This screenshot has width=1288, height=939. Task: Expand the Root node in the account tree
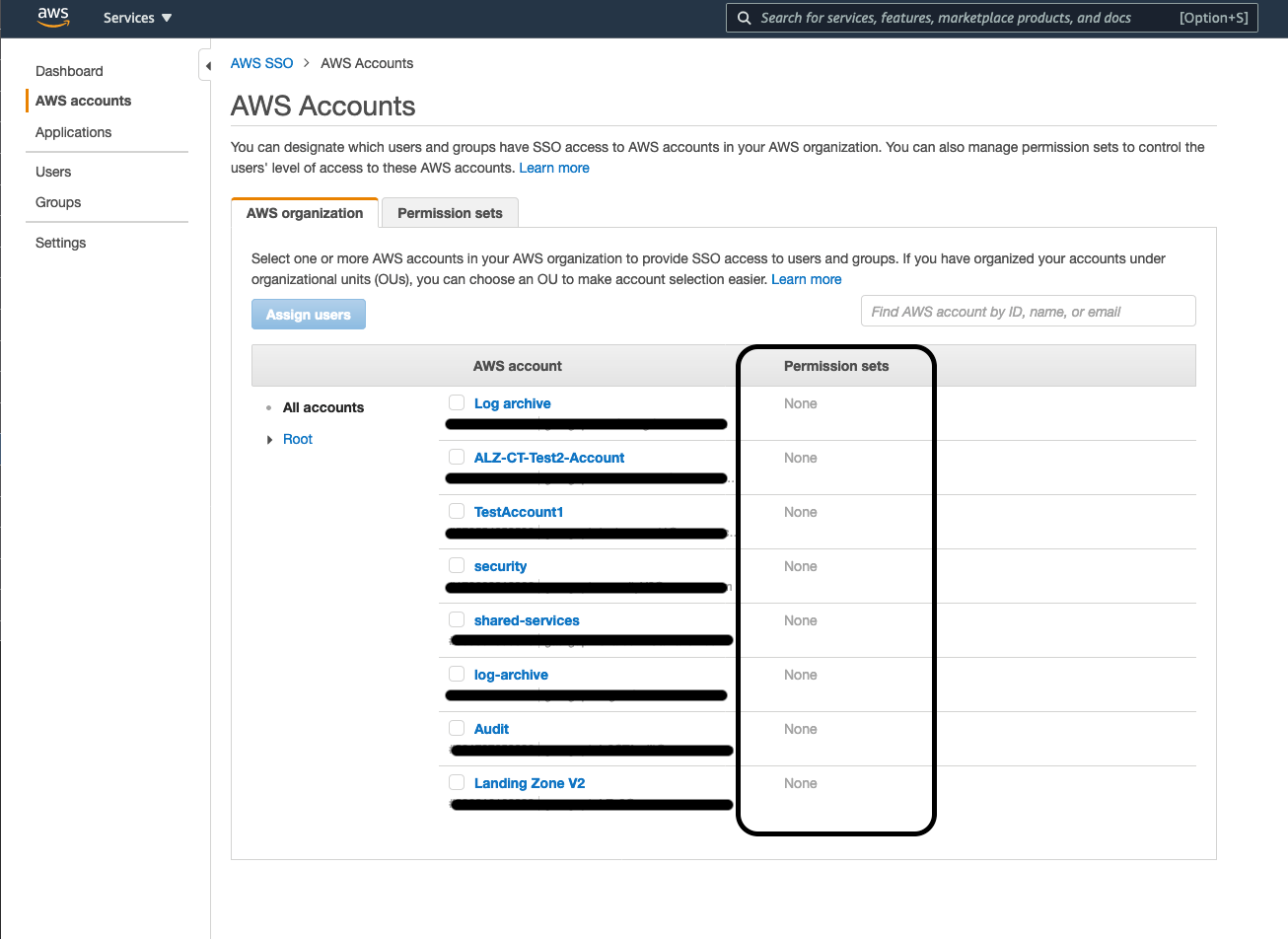tap(269, 440)
